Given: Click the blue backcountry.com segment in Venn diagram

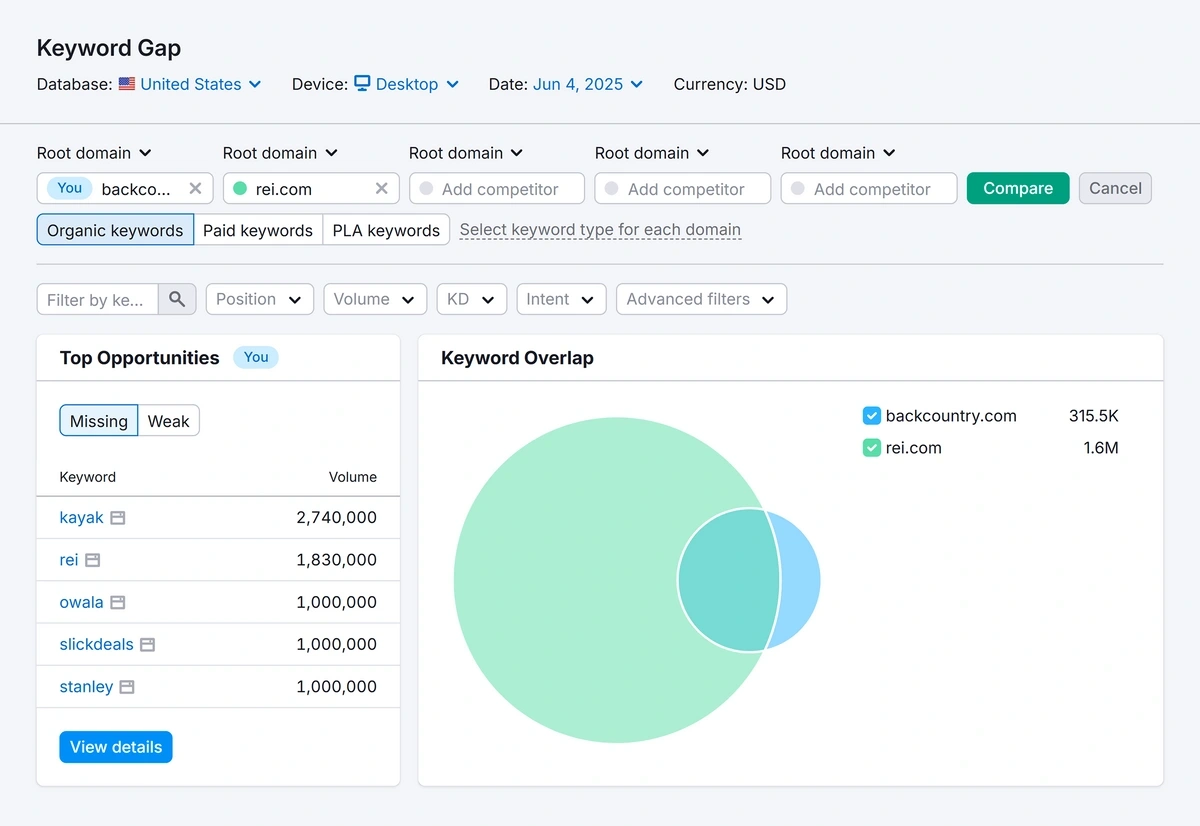Looking at the screenshot, I should [x=800, y=580].
